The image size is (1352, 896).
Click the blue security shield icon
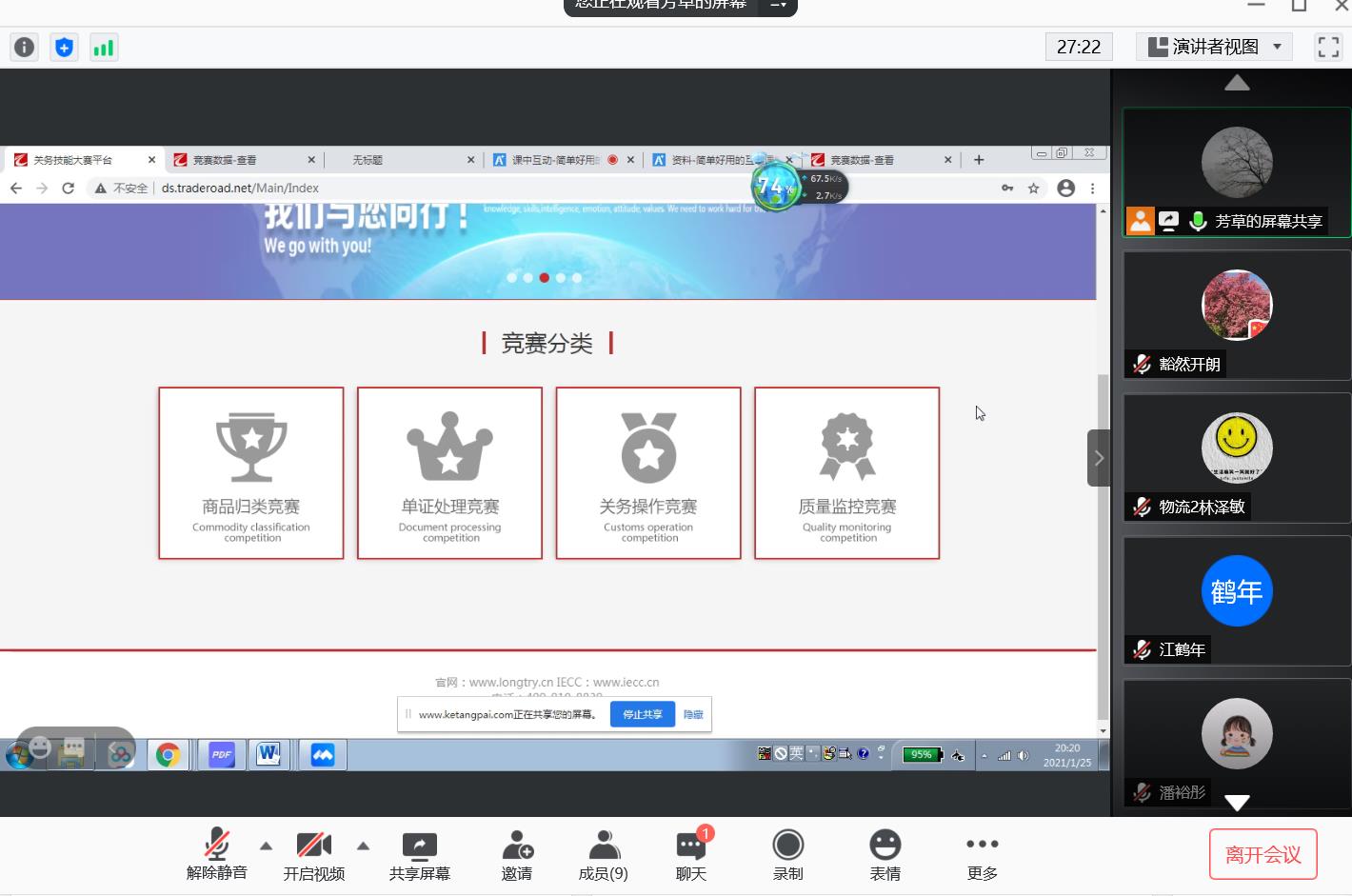click(x=64, y=47)
